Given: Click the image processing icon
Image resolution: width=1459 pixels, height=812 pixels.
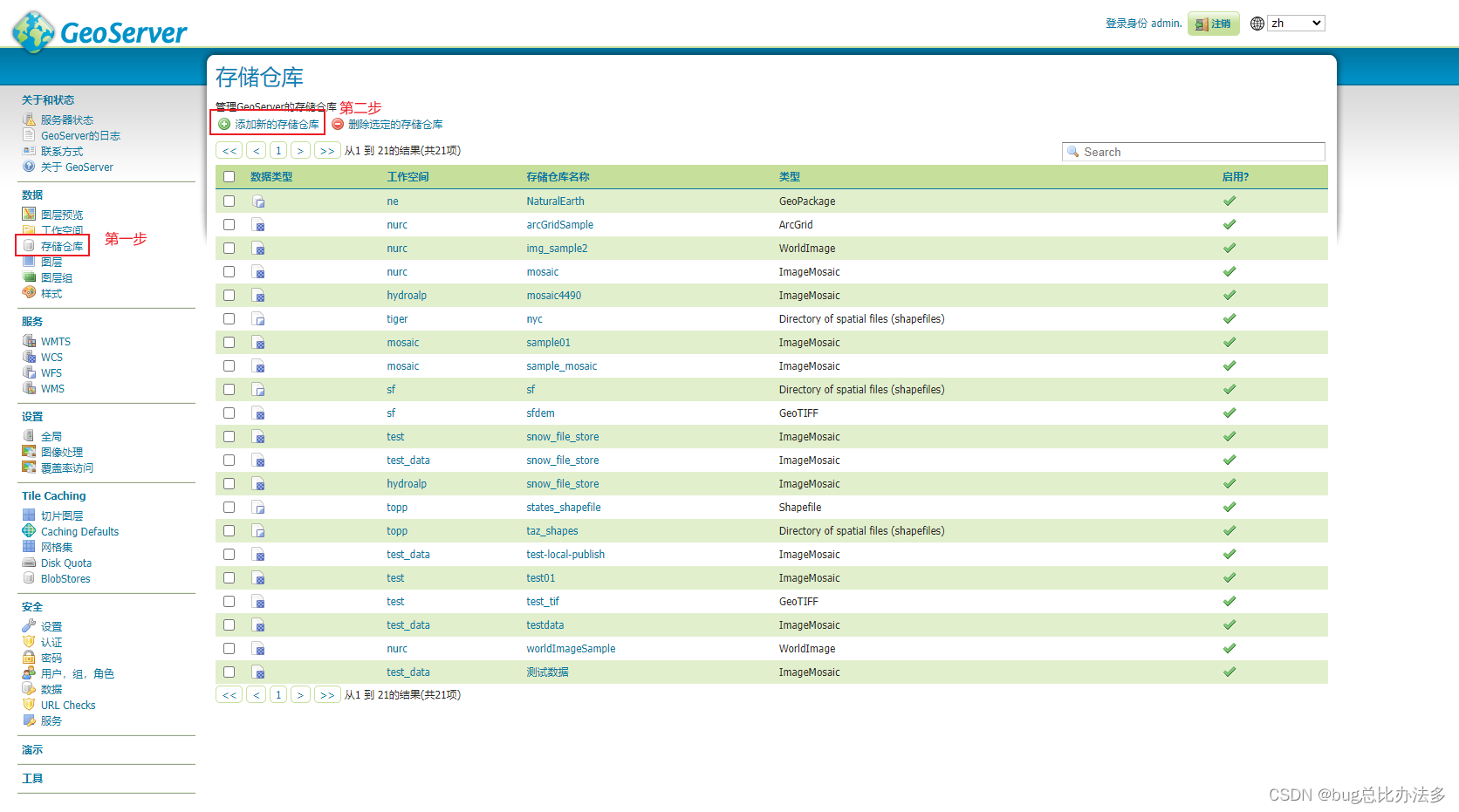Looking at the screenshot, I should 29,452.
